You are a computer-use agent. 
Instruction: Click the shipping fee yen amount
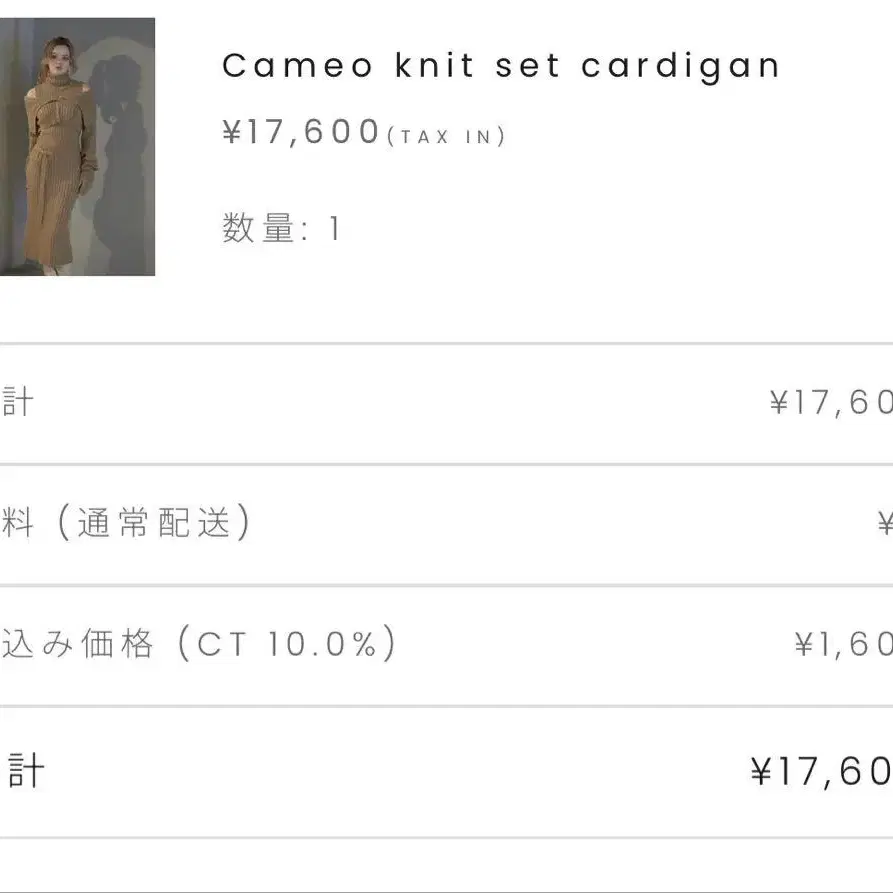pyautogui.click(x=885, y=523)
